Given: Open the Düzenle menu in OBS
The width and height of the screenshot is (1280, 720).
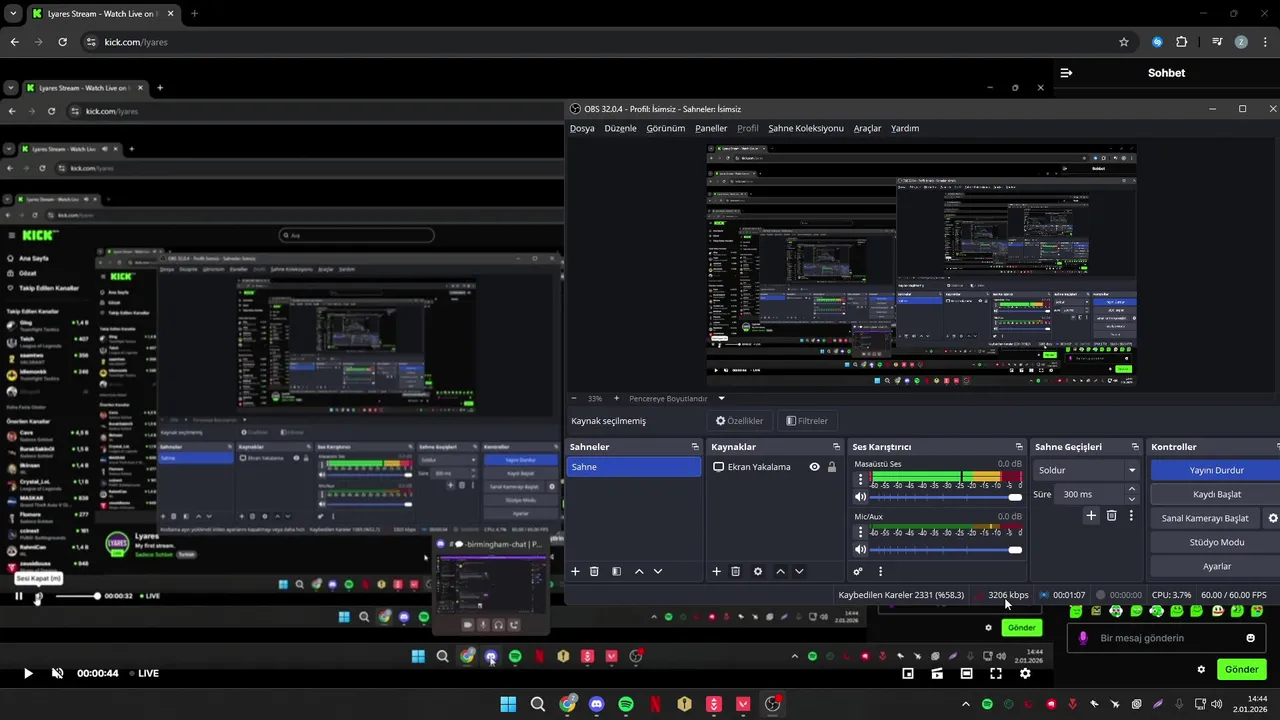Looking at the screenshot, I should coord(620,128).
